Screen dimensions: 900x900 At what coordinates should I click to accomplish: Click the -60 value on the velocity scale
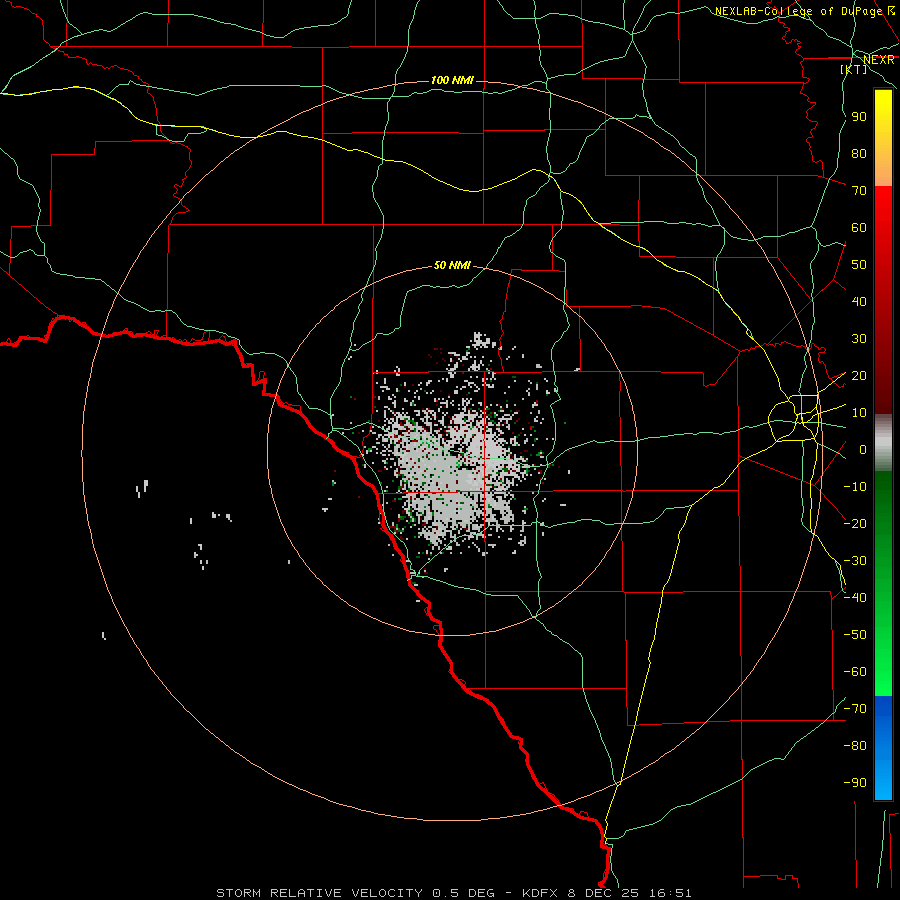click(855, 672)
